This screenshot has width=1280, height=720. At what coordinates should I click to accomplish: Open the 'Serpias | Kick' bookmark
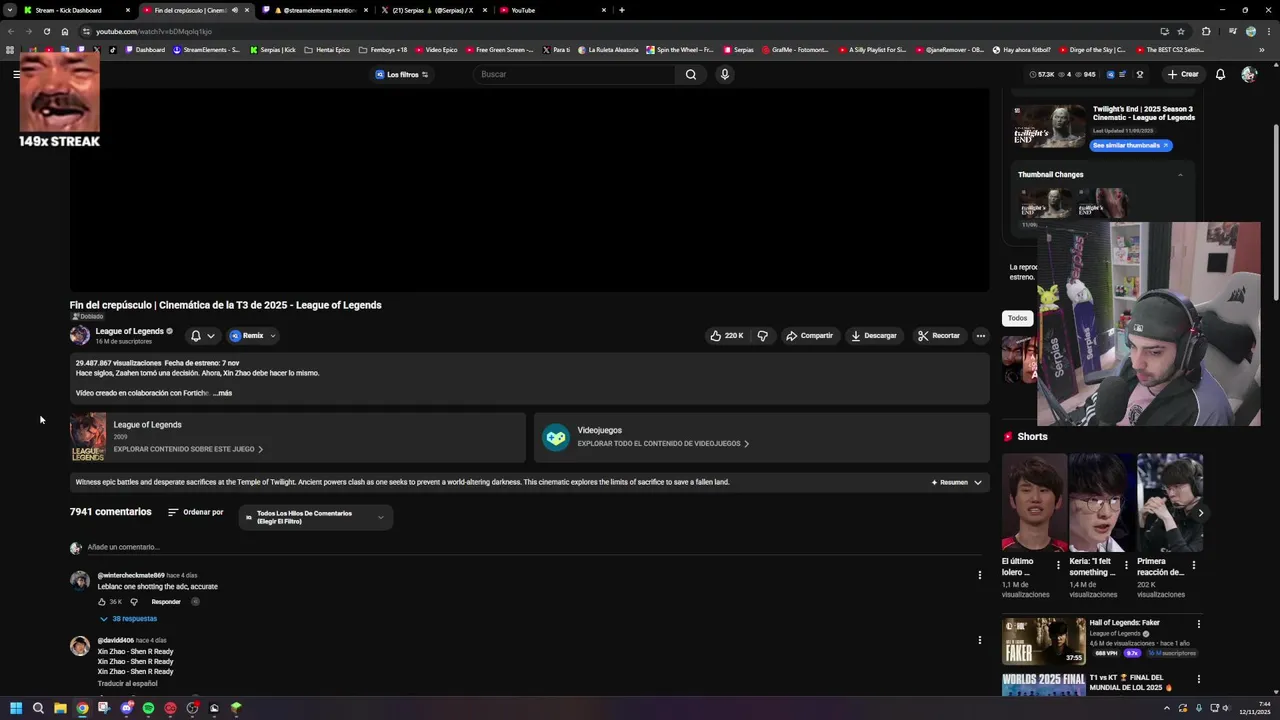click(273, 50)
